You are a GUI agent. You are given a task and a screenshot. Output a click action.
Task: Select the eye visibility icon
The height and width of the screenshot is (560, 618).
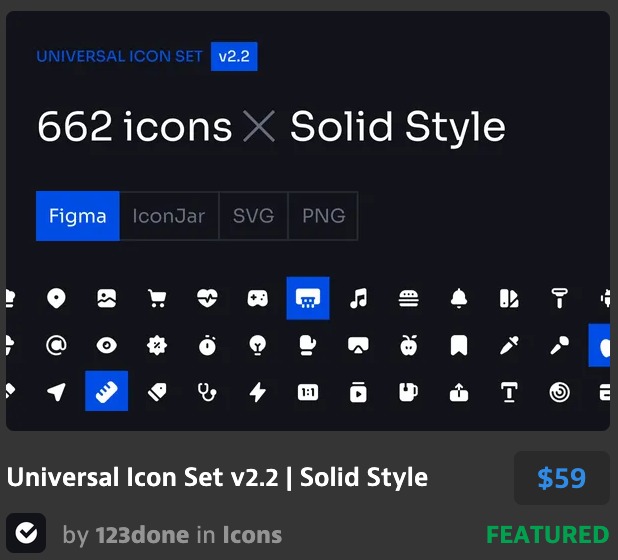pos(106,346)
